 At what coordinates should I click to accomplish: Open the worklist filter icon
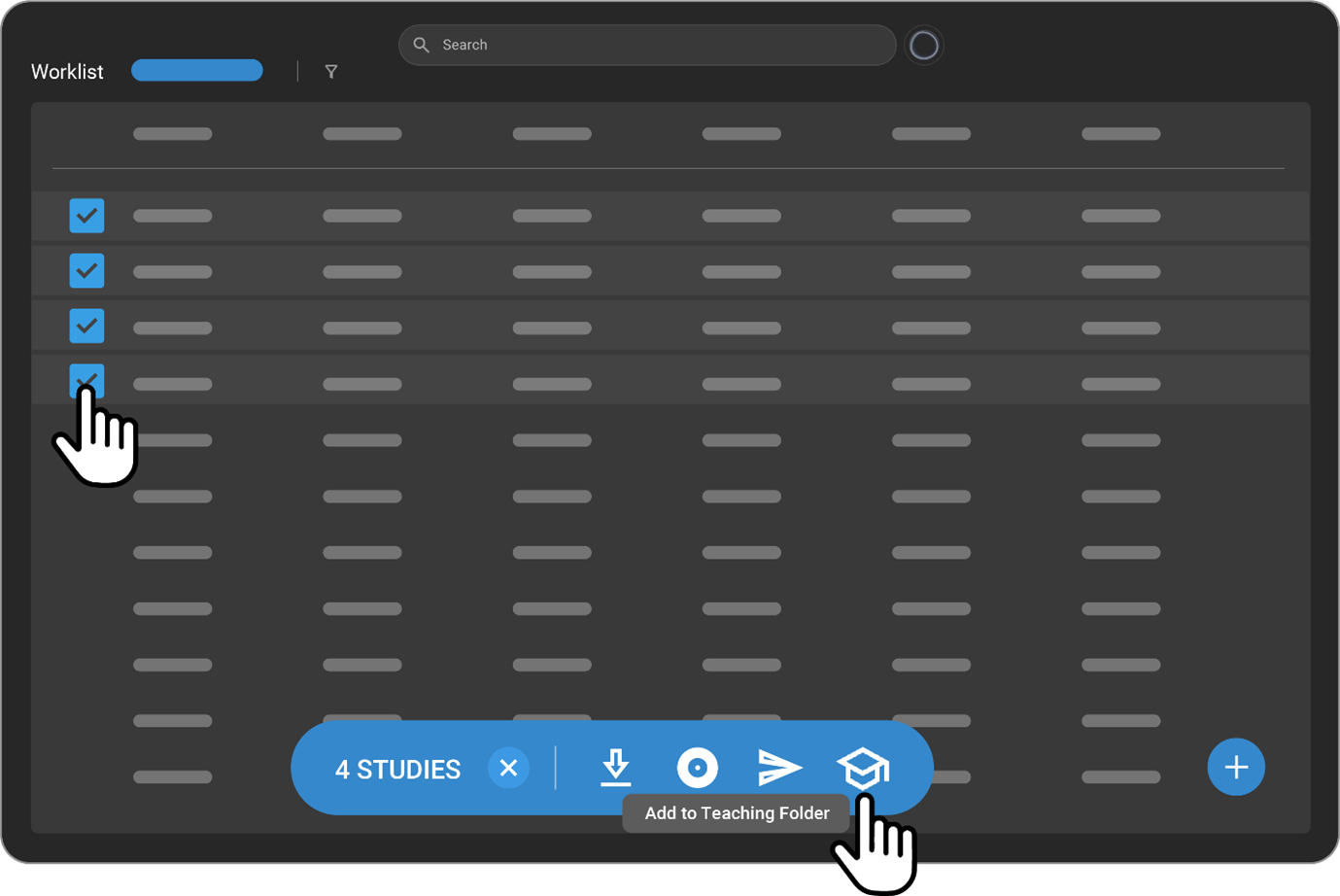click(331, 71)
